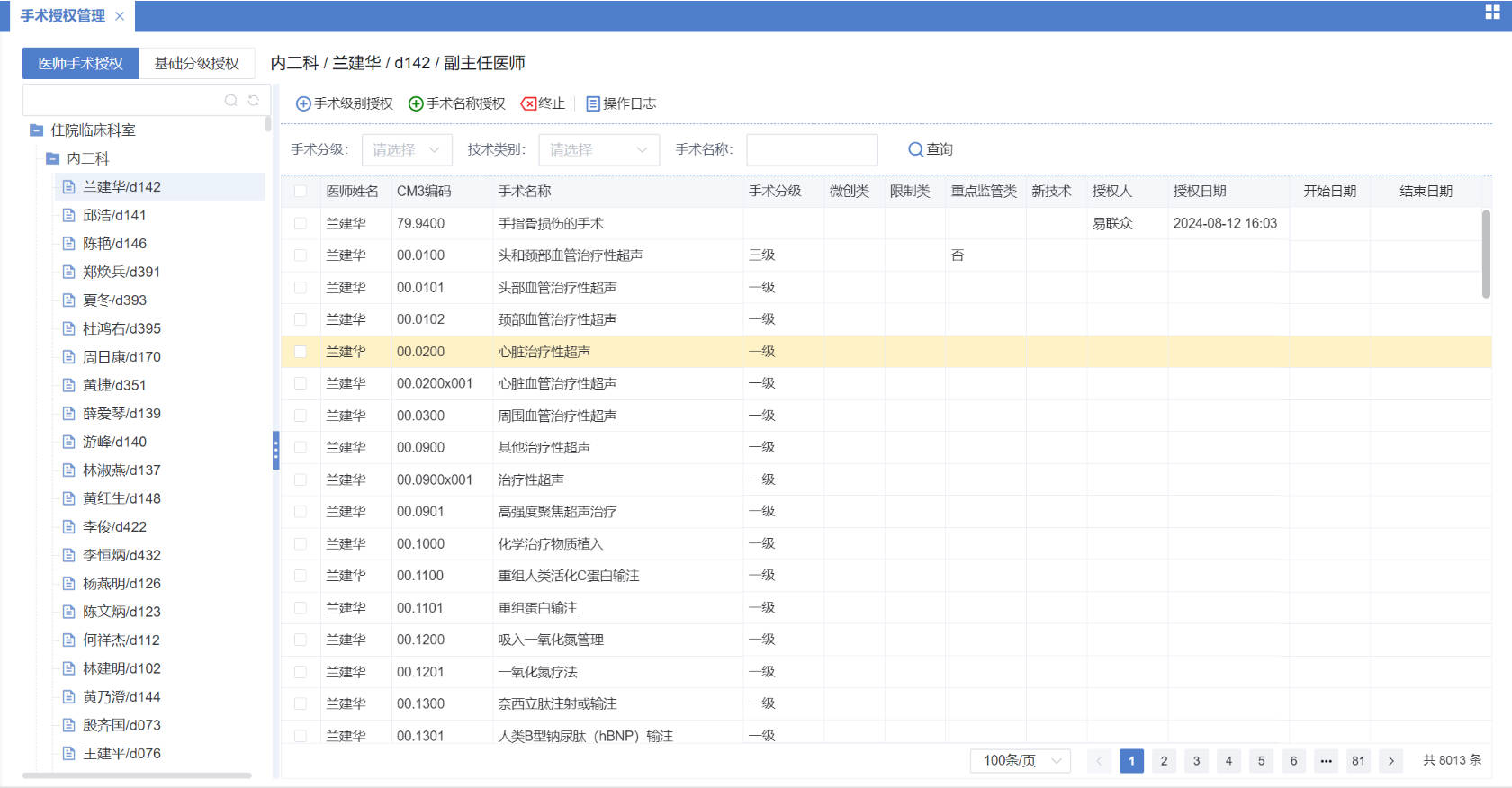Collapse the 住院临床科室 tree node

point(37,130)
